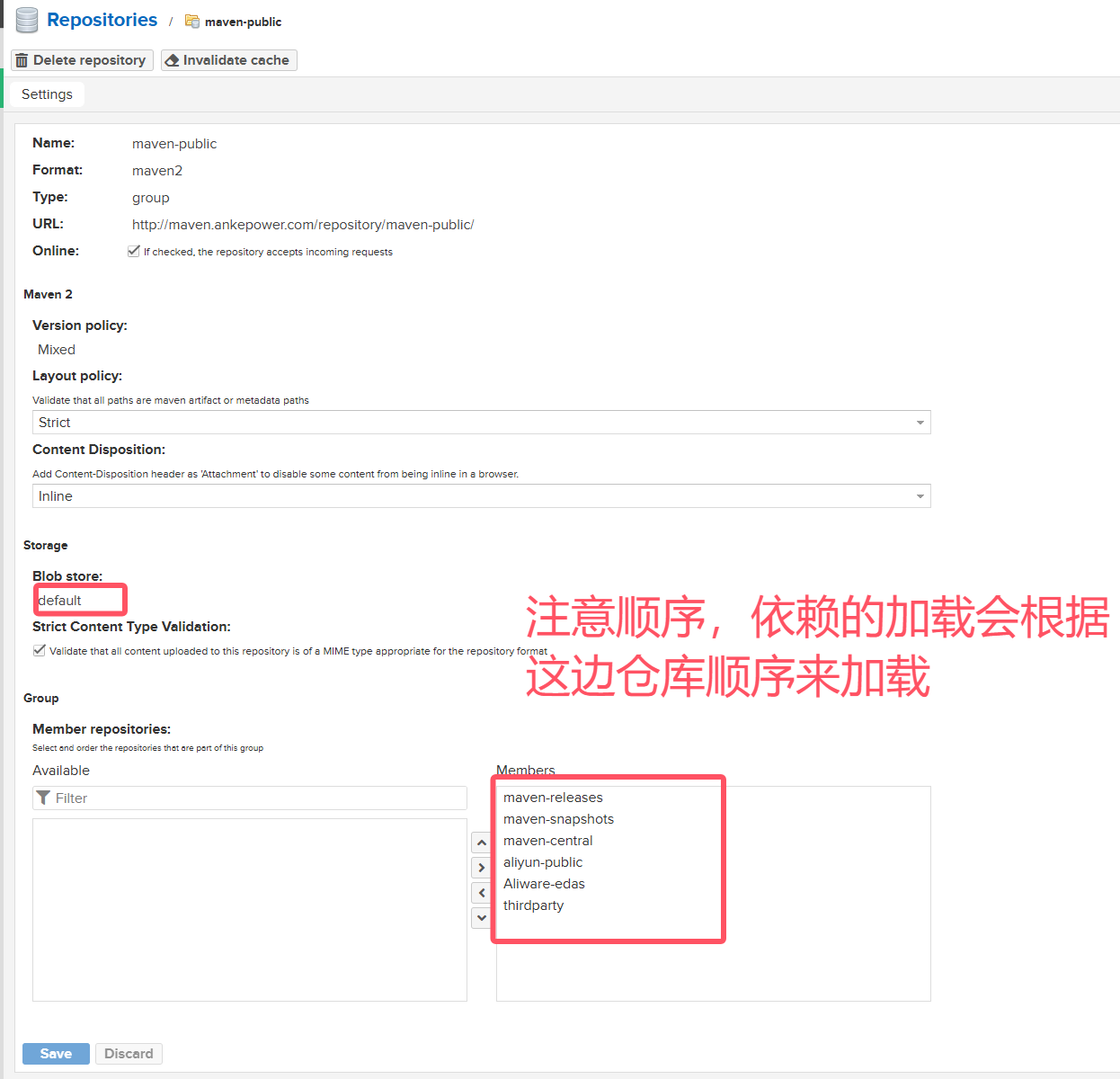Click the move-down arrow for member repositories

(482, 918)
